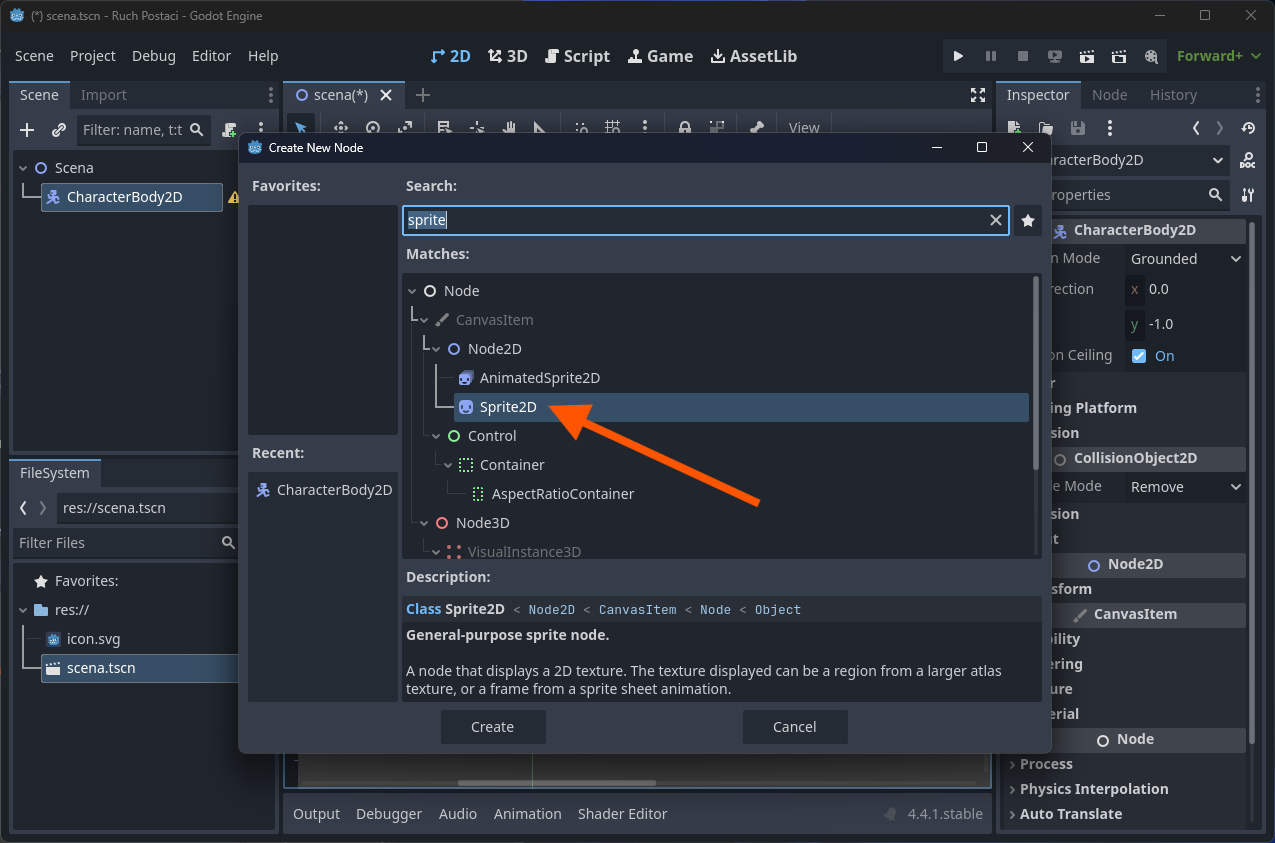Click the Matches list vertical scrollbar
Screen dimensions: 1275x843
[1035, 372]
